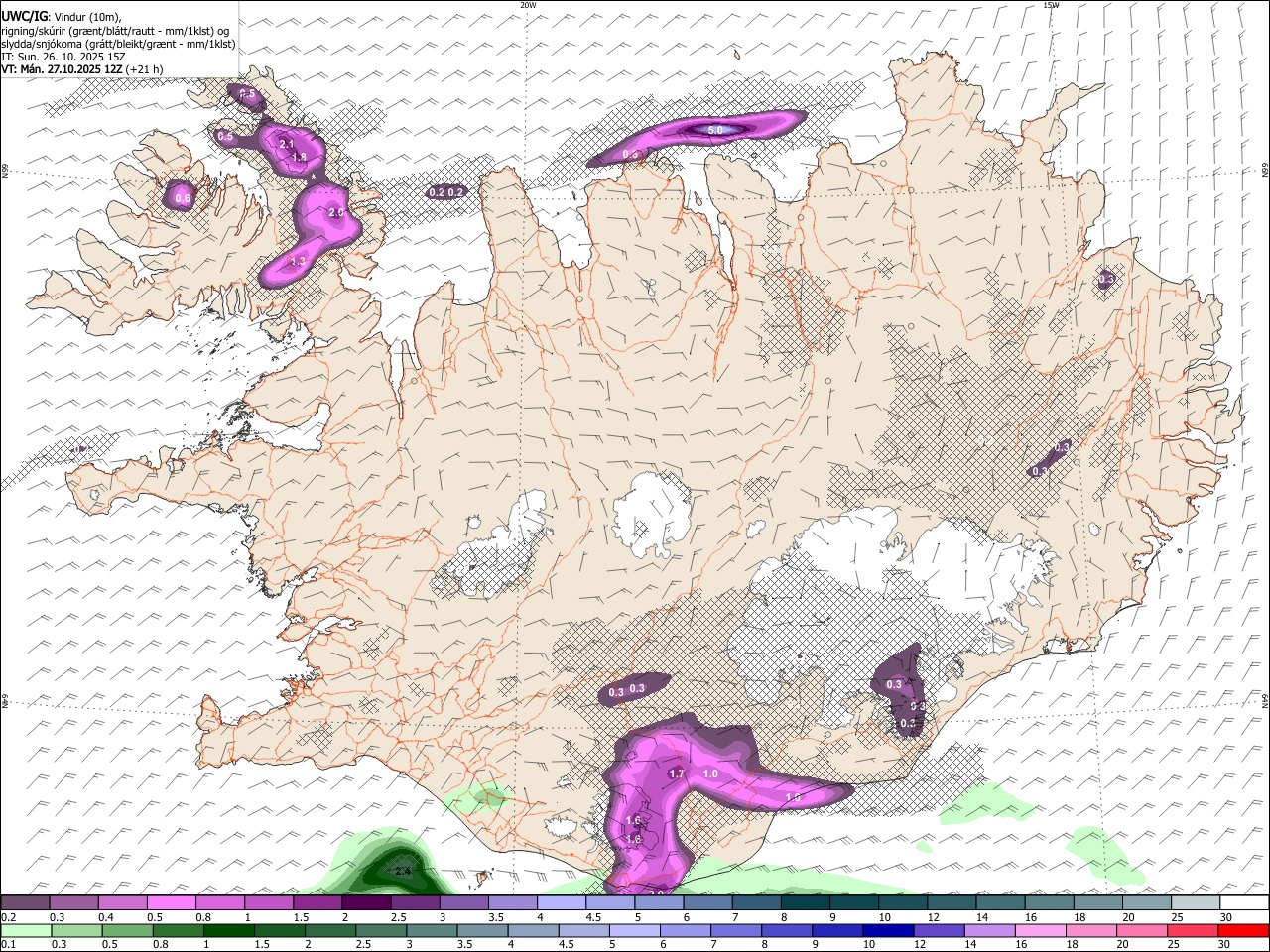Click the 0.6 value in the Westfjords
The image size is (1270, 952).
coord(183,198)
